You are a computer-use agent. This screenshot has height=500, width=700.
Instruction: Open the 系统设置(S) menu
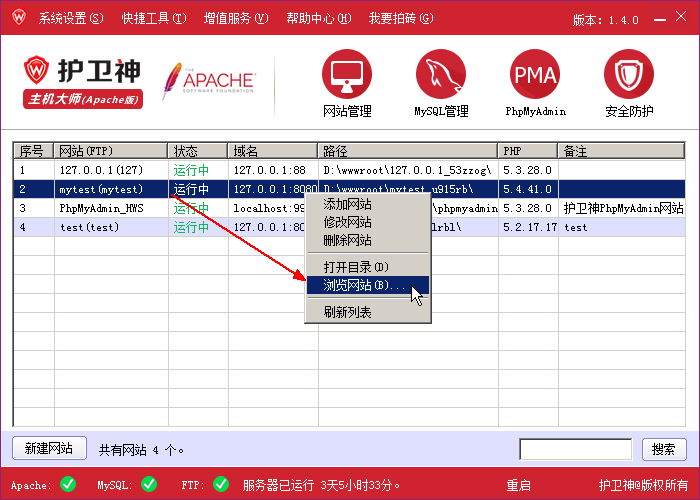[71, 18]
